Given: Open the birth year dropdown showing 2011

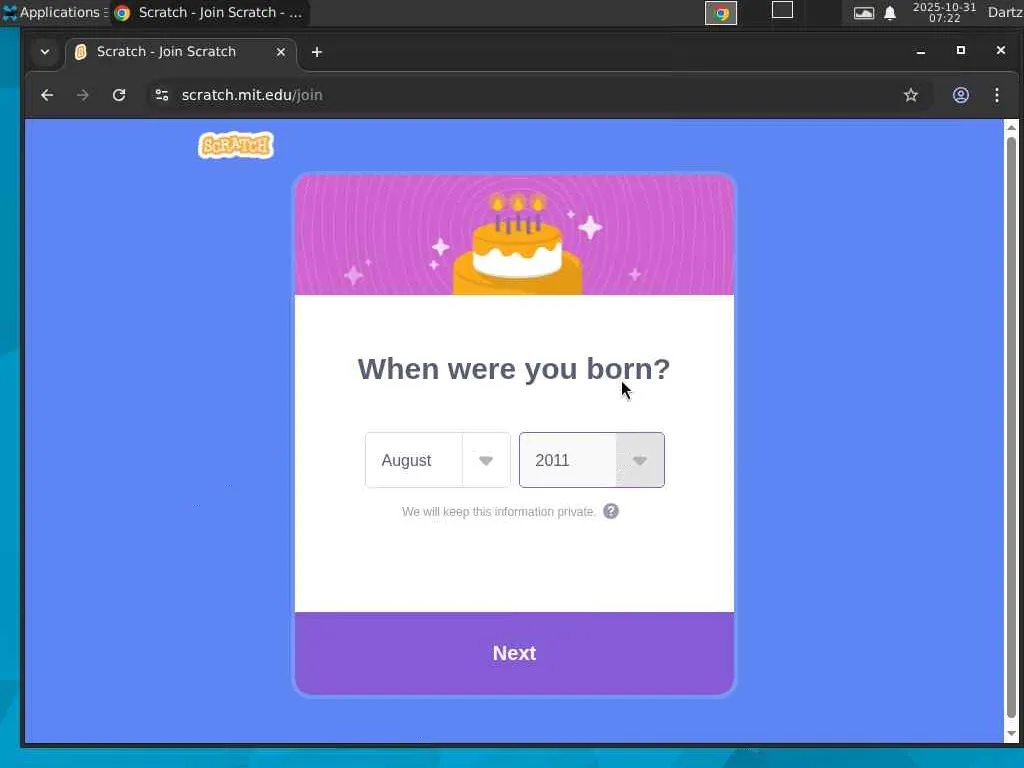Looking at the screenshot, I should 592,460.
